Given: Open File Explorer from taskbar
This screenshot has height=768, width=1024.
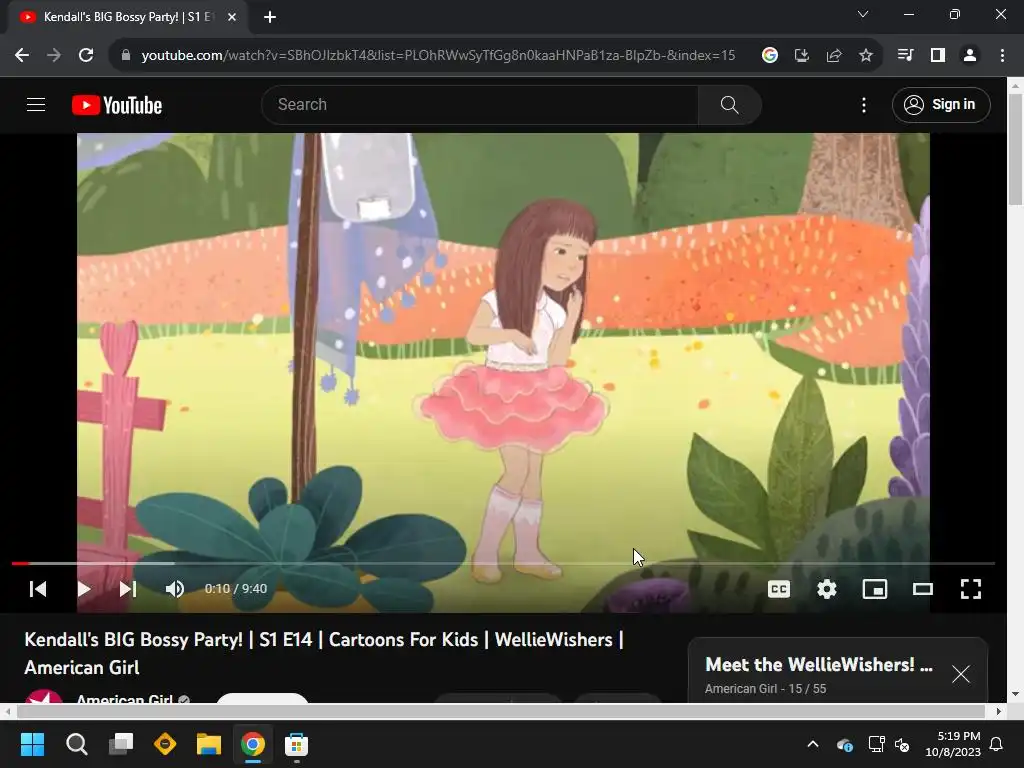Looking at the screenshot, I should pos(209,744).
